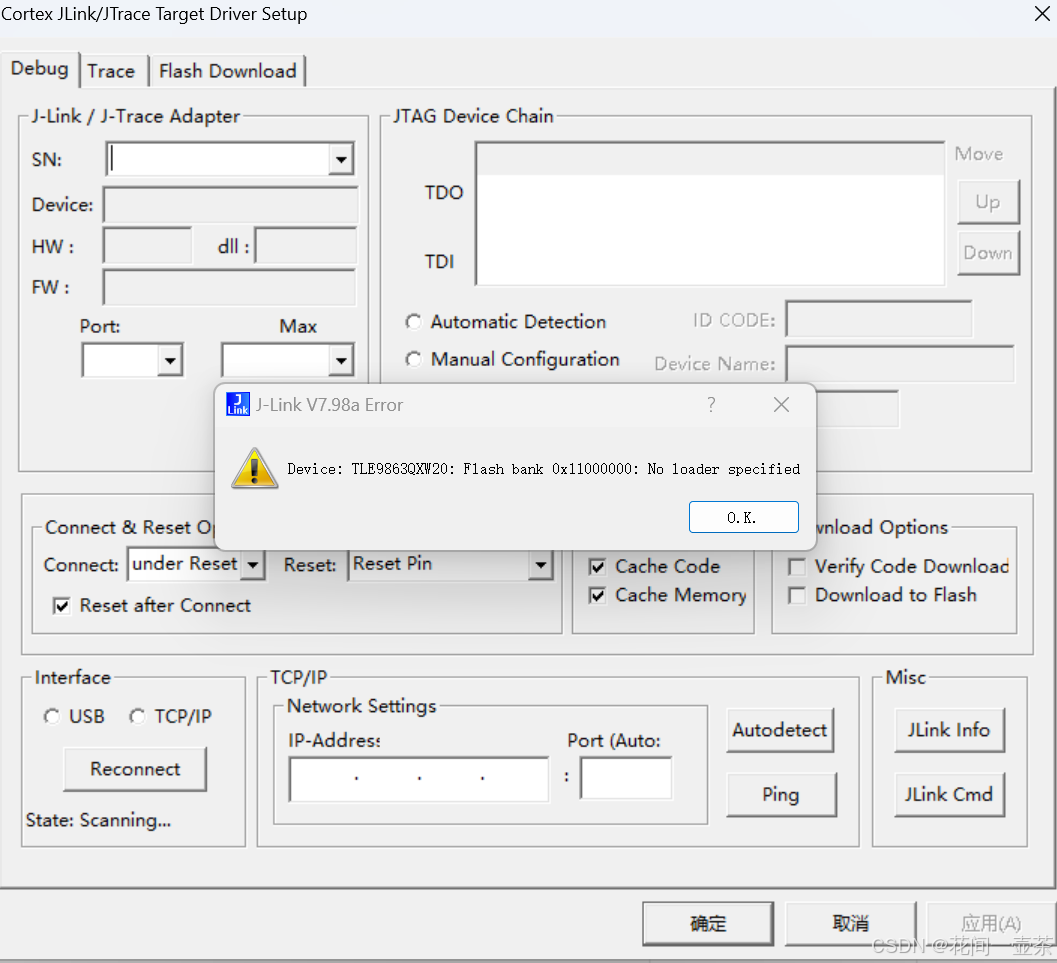Enable Download to Flash checkbox
This screenshot has width=1057, height=963.
[797, 596]
